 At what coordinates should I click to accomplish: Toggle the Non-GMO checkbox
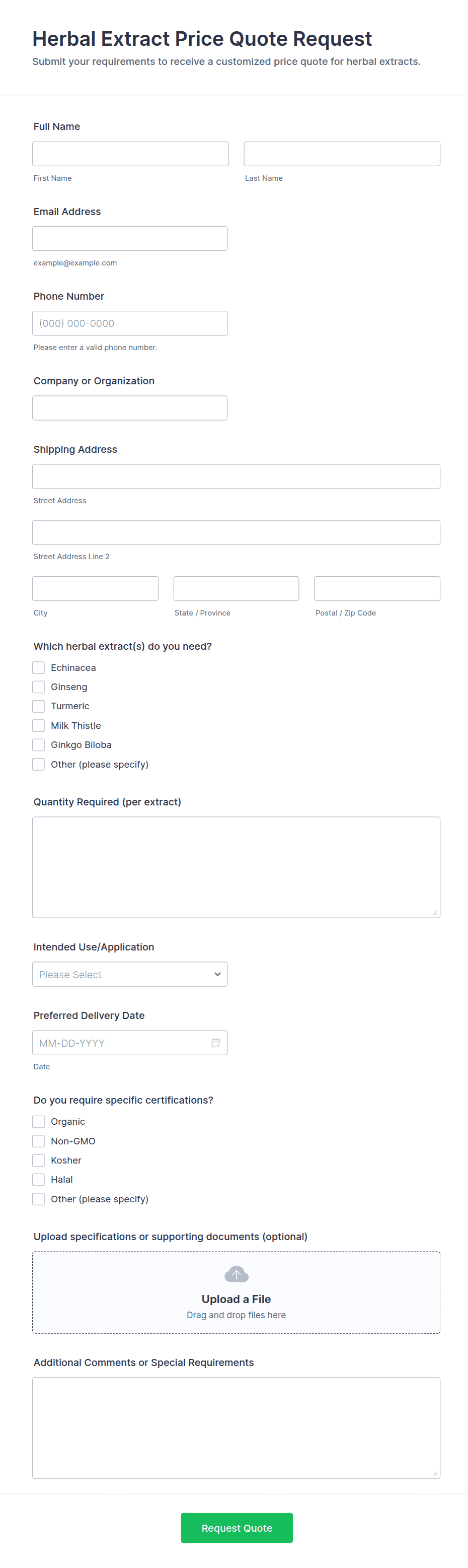(x=38, y=1141)
